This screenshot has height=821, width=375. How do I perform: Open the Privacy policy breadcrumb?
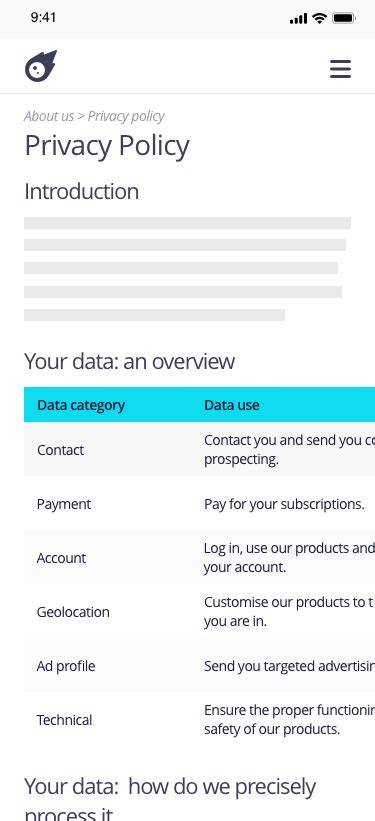pyautogui.click(x=126, y=116)
